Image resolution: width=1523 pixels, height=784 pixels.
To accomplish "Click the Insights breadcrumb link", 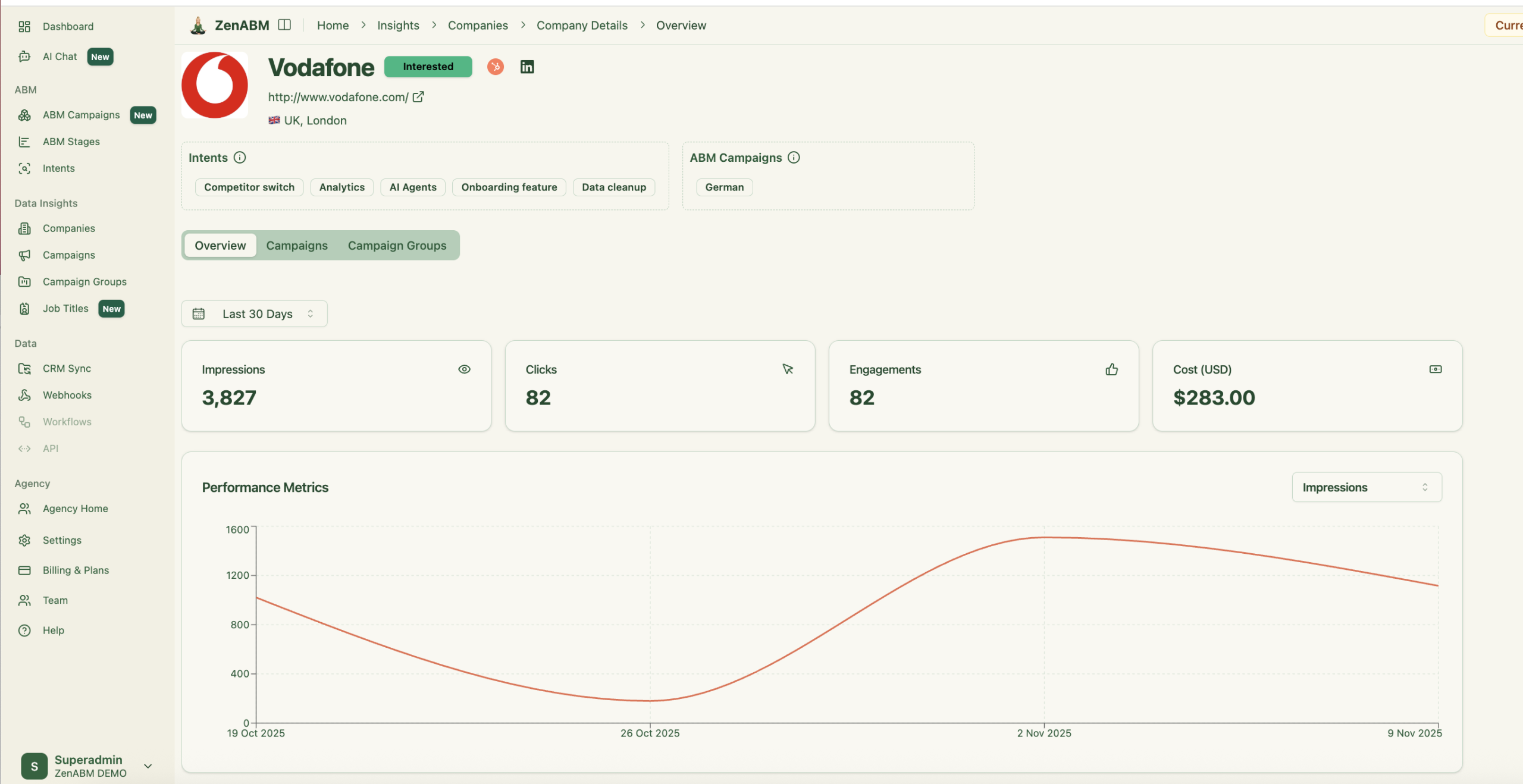I will [x=398, y=25].
